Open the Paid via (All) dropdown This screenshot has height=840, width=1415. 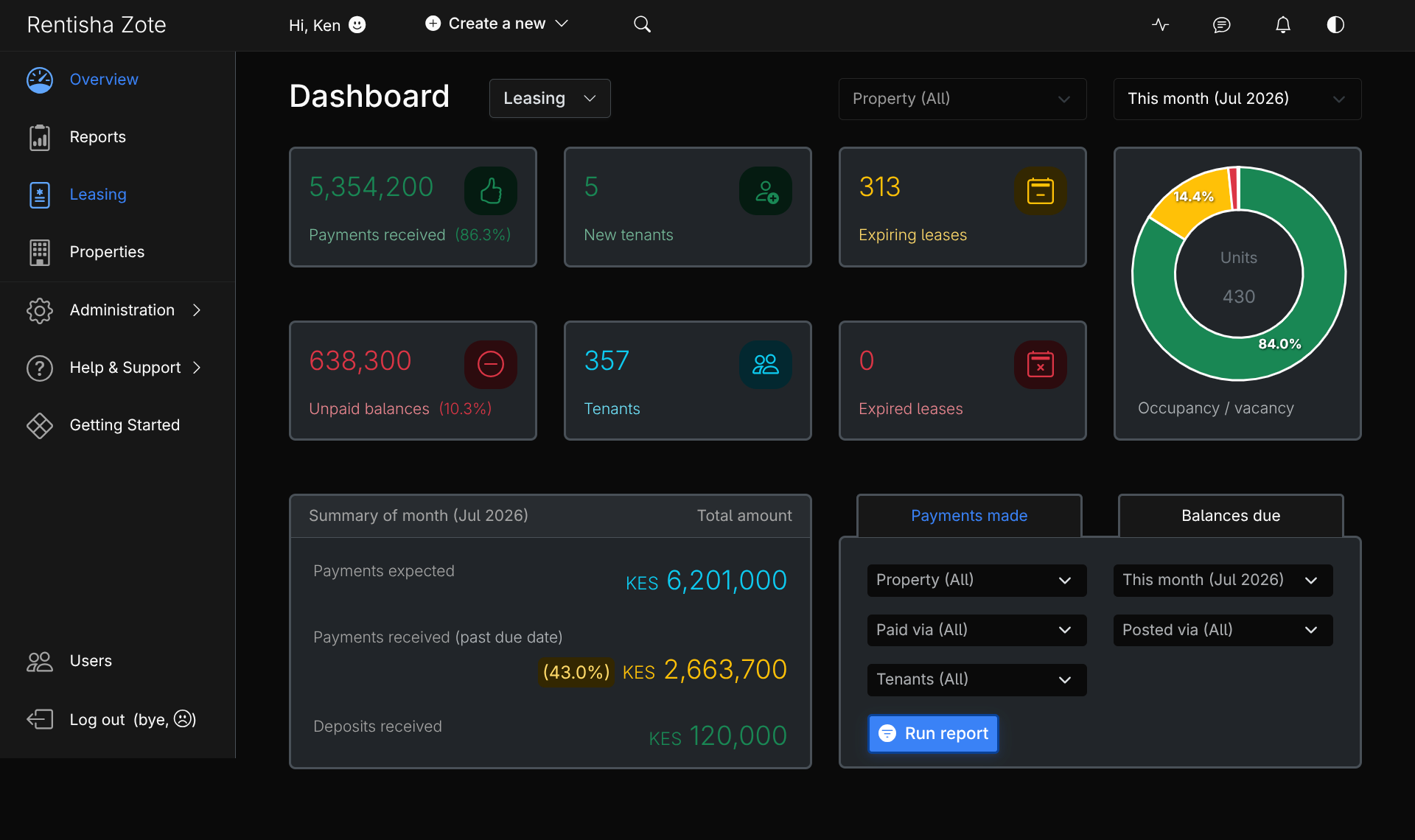[976, 630]
